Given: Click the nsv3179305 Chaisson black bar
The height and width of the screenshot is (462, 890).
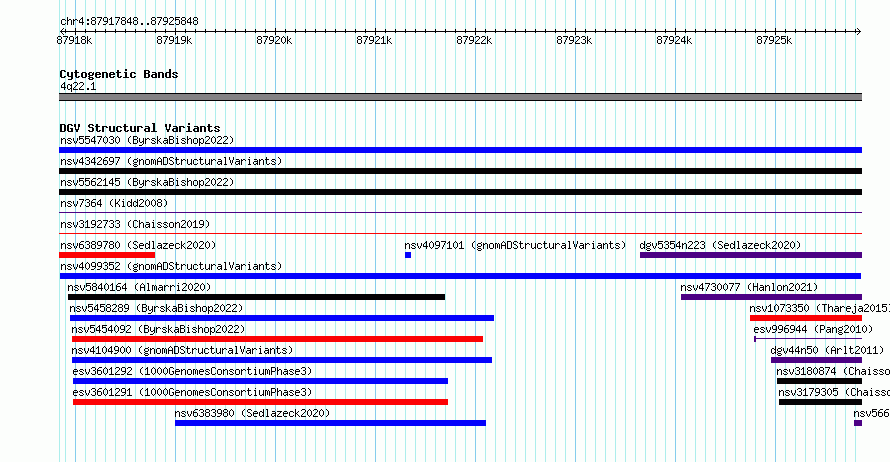Looking at the screenshot, I should click(x=820, y=402).
